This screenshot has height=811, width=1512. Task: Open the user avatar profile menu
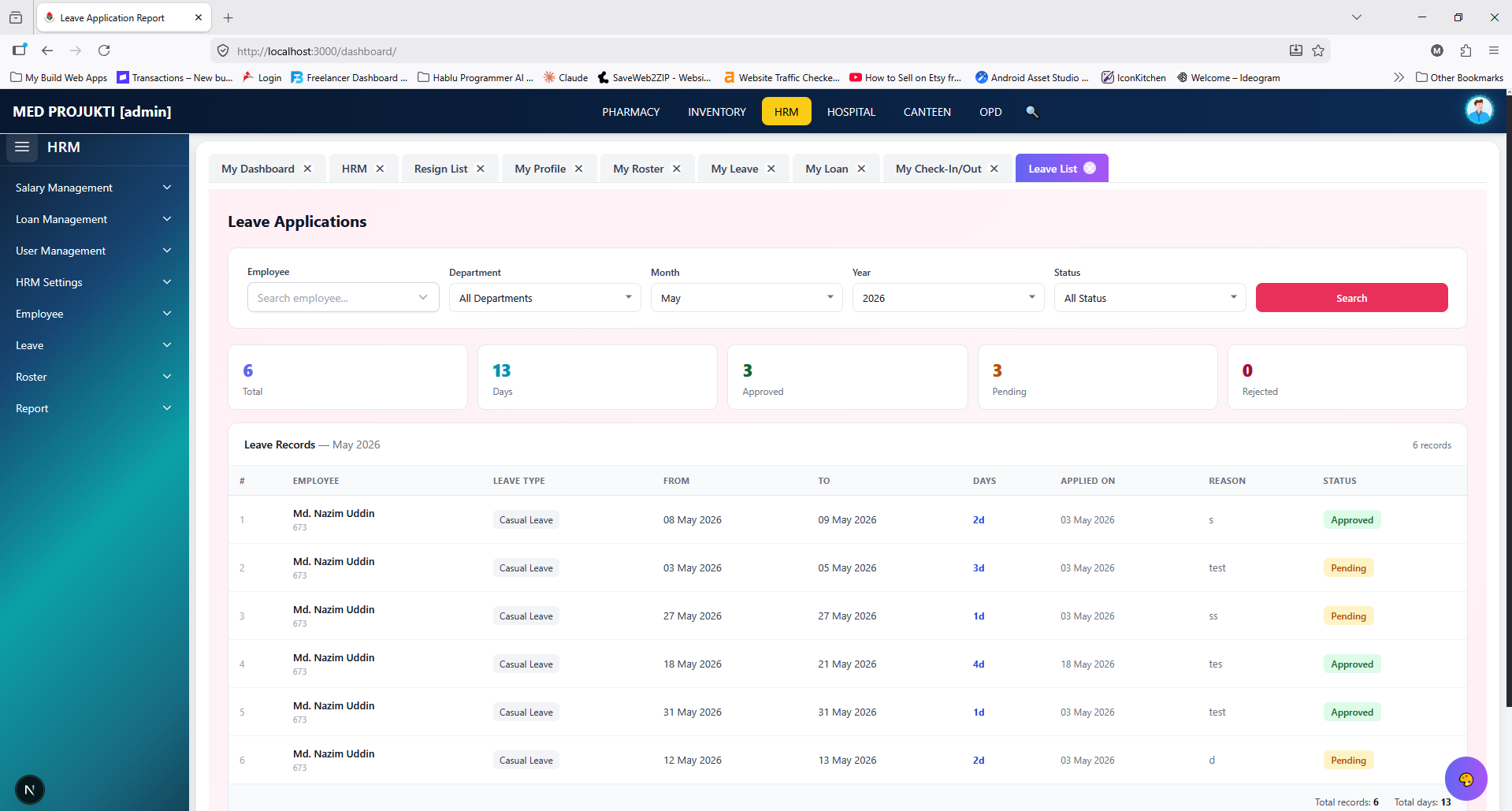coord(1479,110)
